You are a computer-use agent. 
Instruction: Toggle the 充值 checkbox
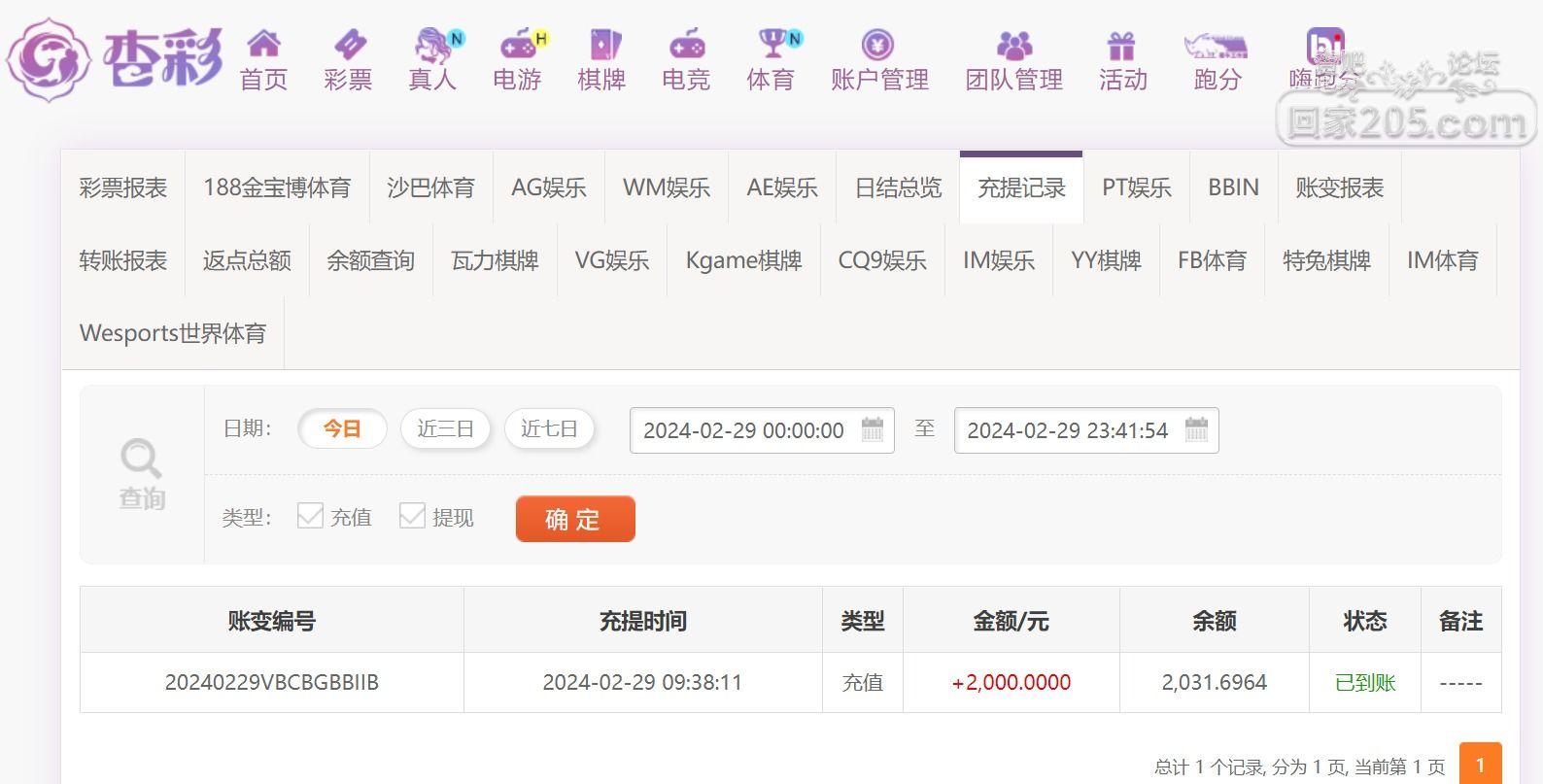(310, 517)
